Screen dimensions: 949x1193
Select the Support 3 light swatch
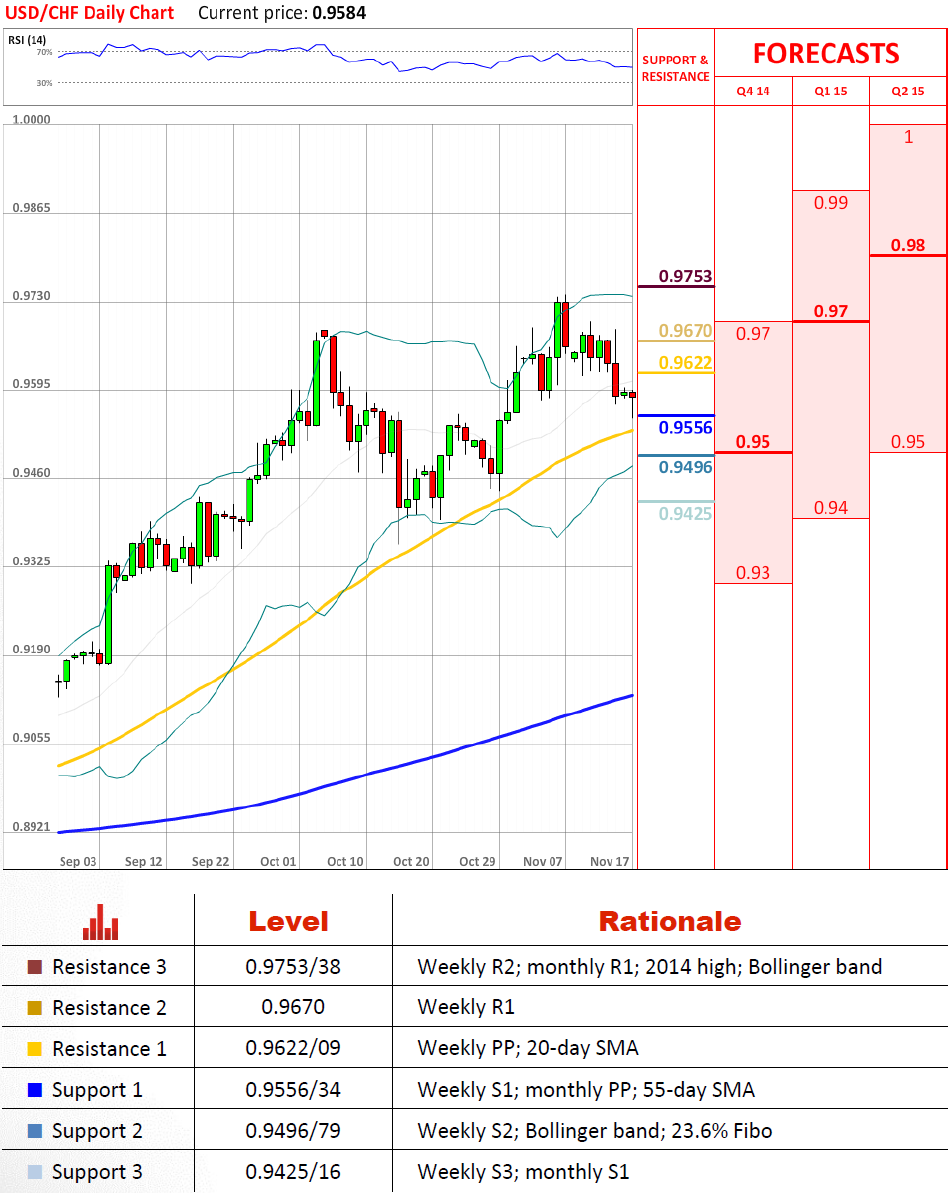(x=34, y=1172)
